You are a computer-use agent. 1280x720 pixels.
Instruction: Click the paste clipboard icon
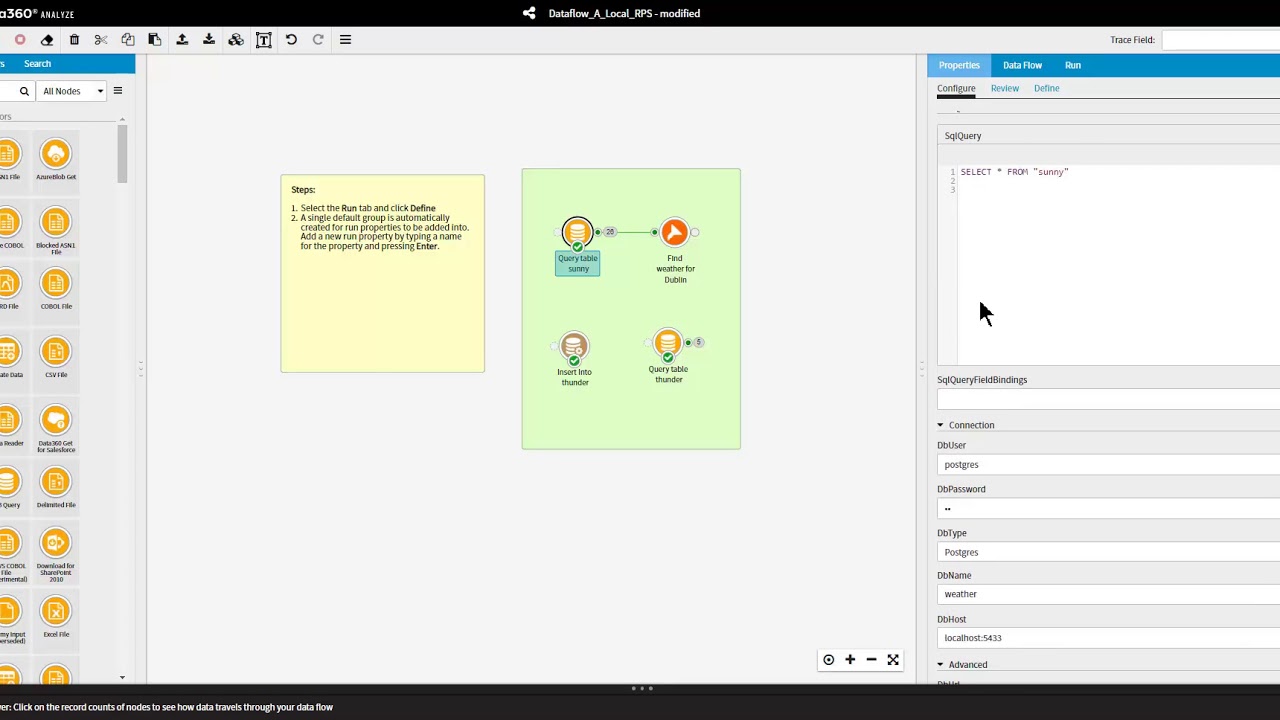pos(155,40)
